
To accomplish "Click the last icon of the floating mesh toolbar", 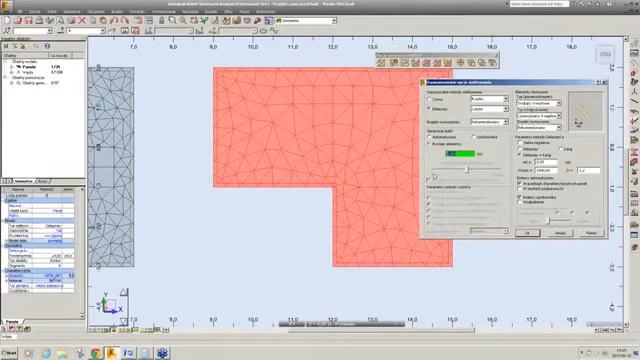I will [493, 63].
